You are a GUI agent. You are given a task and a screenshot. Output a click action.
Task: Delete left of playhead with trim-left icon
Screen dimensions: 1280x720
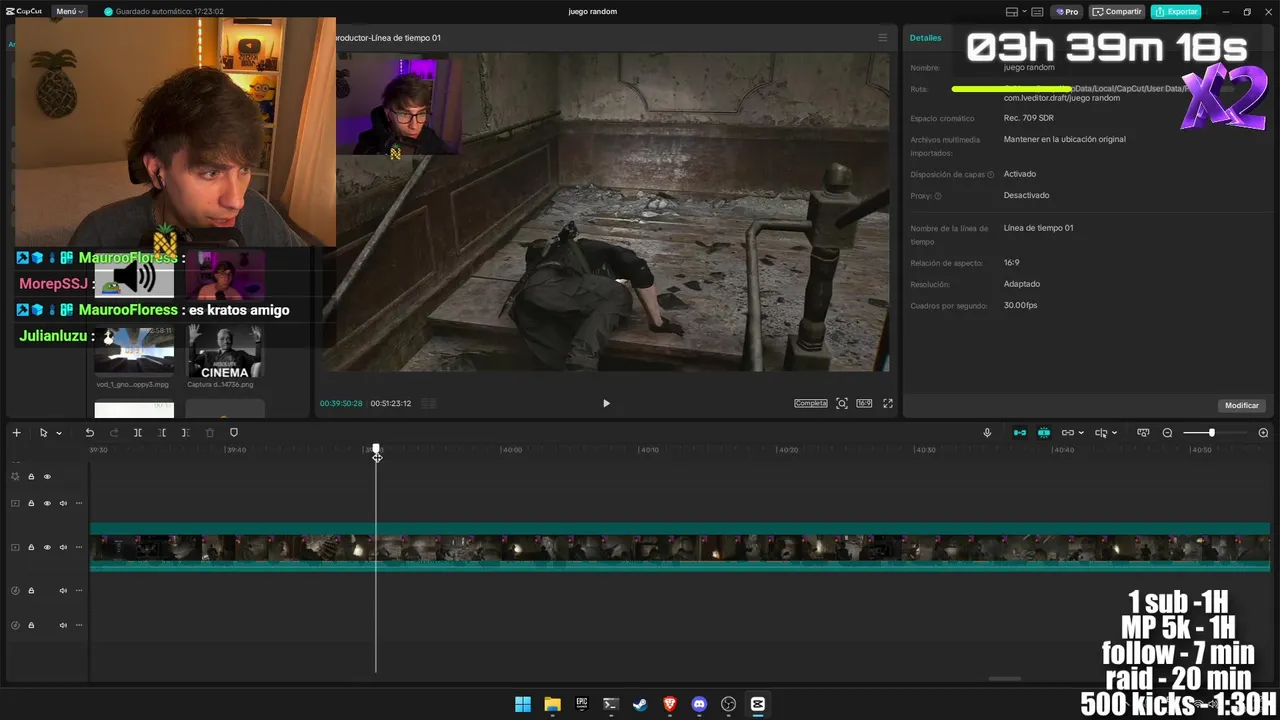pos(162,433)
